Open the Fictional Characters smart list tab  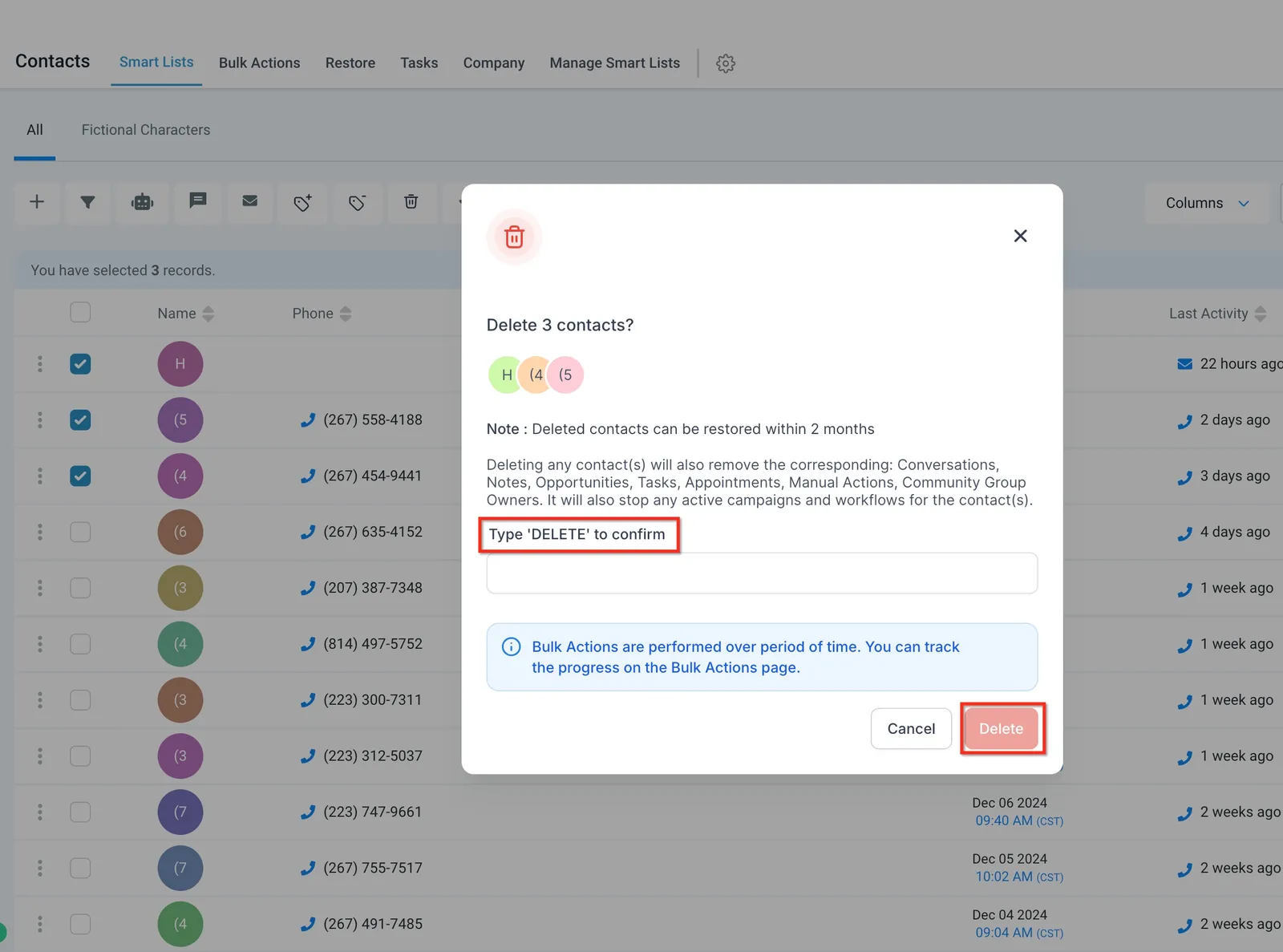pos(146,130)
